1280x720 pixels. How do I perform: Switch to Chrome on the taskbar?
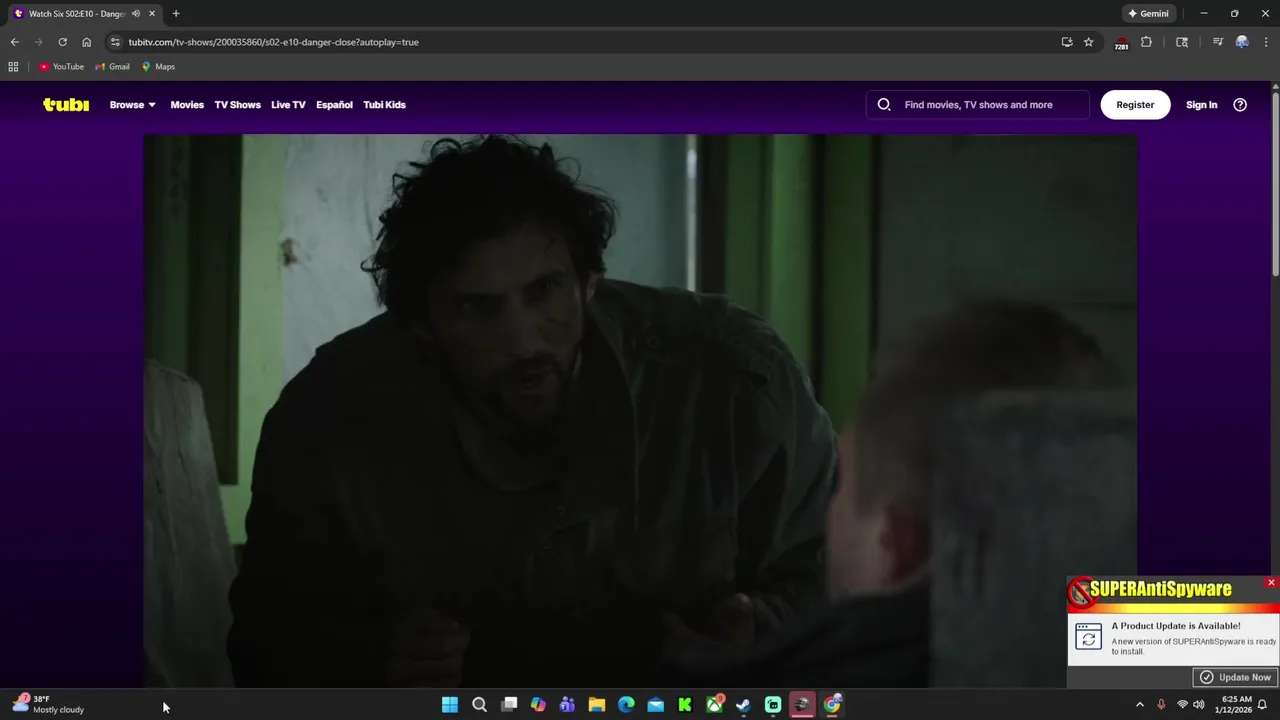(x=832, y=705)
